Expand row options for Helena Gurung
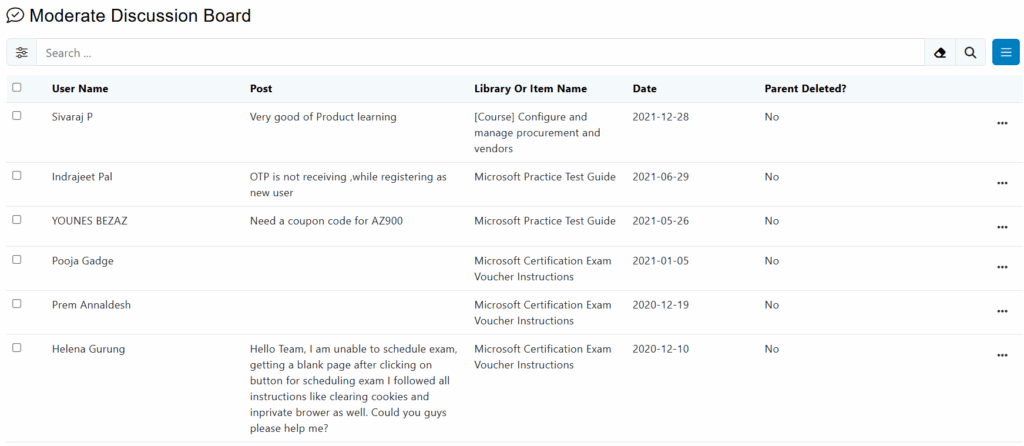1024x446 pixels. pyautogui.click(x=1002, y=355)
